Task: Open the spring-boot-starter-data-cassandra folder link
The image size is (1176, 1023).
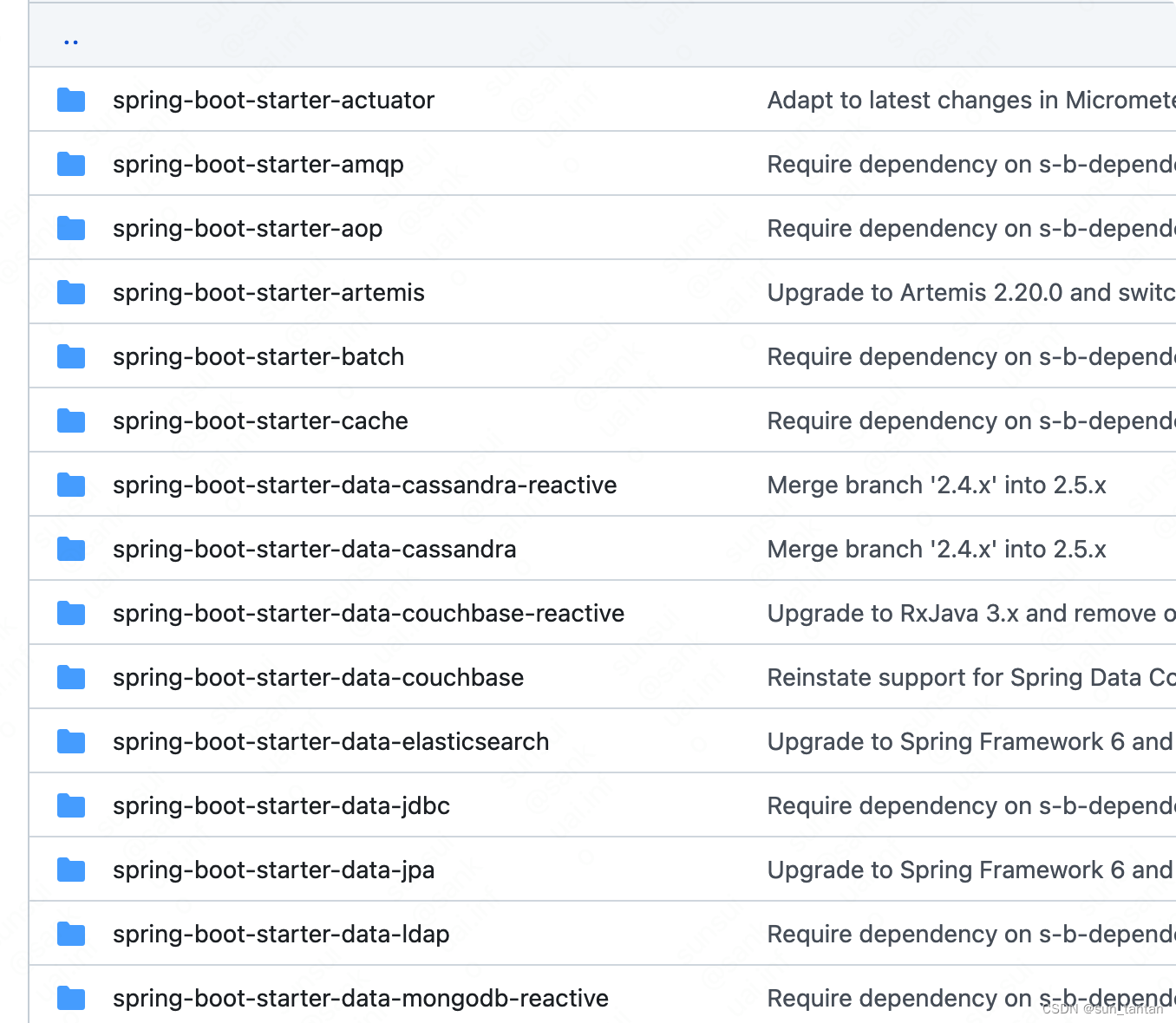Action: pyautogui.click(x=315, y=550)
